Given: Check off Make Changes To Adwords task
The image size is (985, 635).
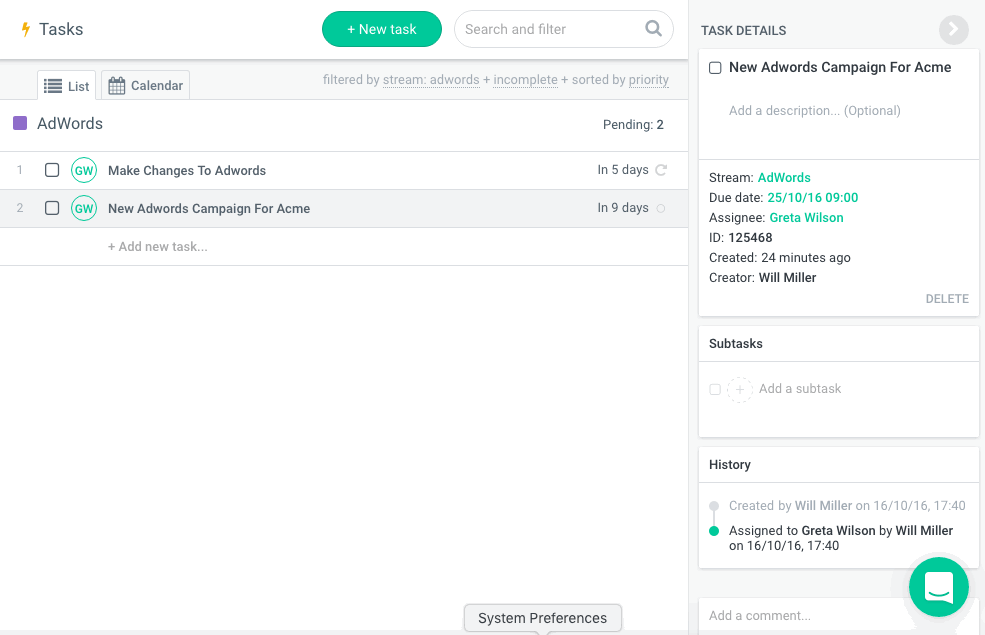Looking at the screenshot, I should pos(52,171).
